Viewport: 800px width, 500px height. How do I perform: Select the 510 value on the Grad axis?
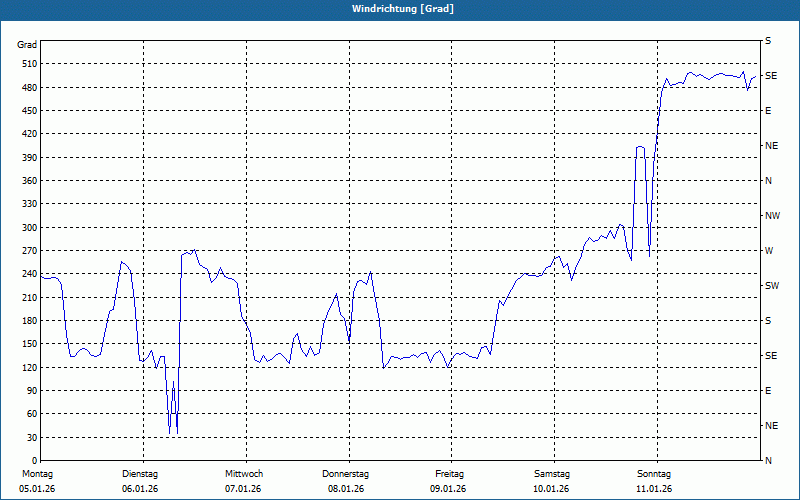[x=29, y=64]
